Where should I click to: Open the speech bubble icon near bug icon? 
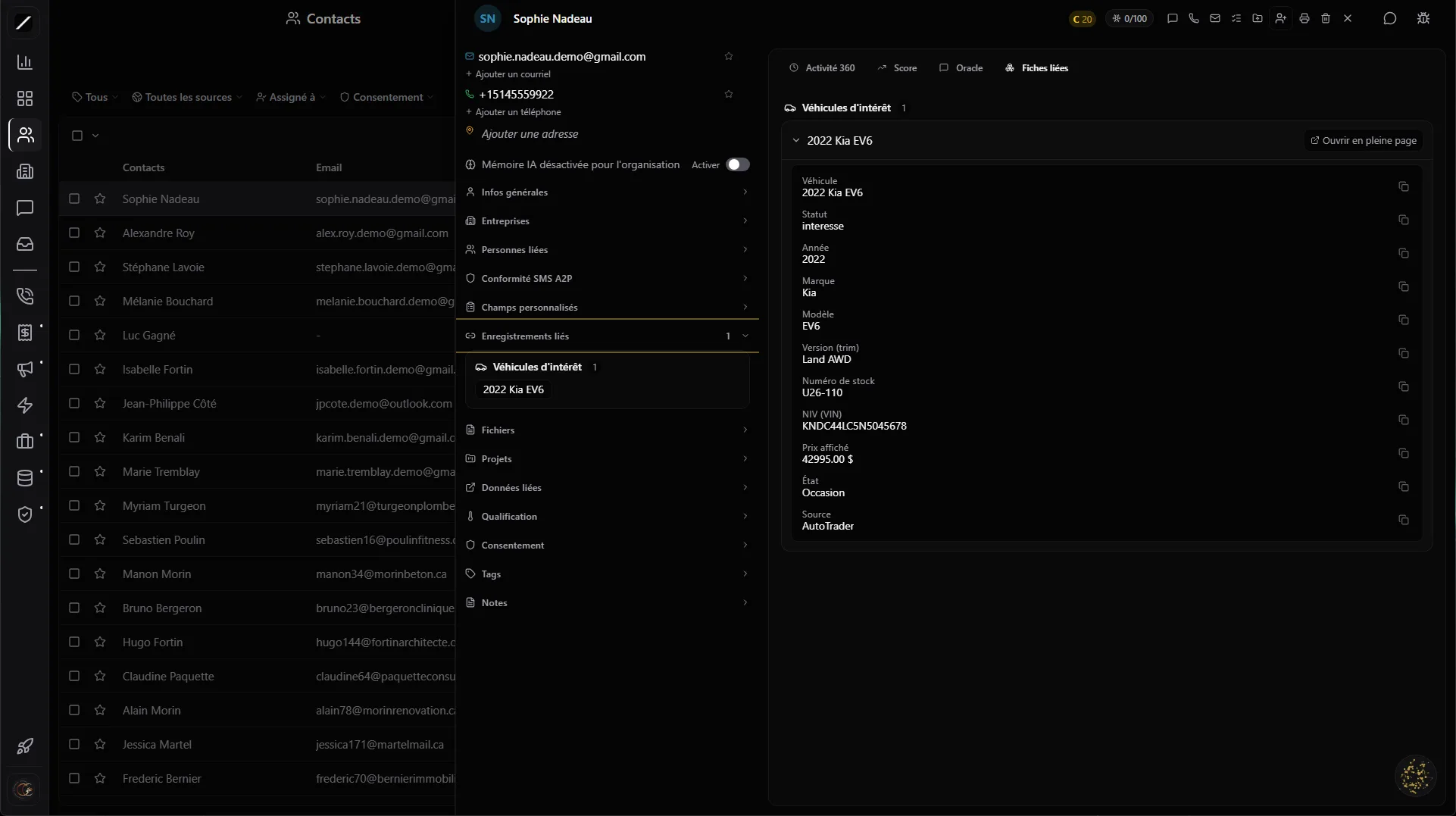(x=1390, y=18)
